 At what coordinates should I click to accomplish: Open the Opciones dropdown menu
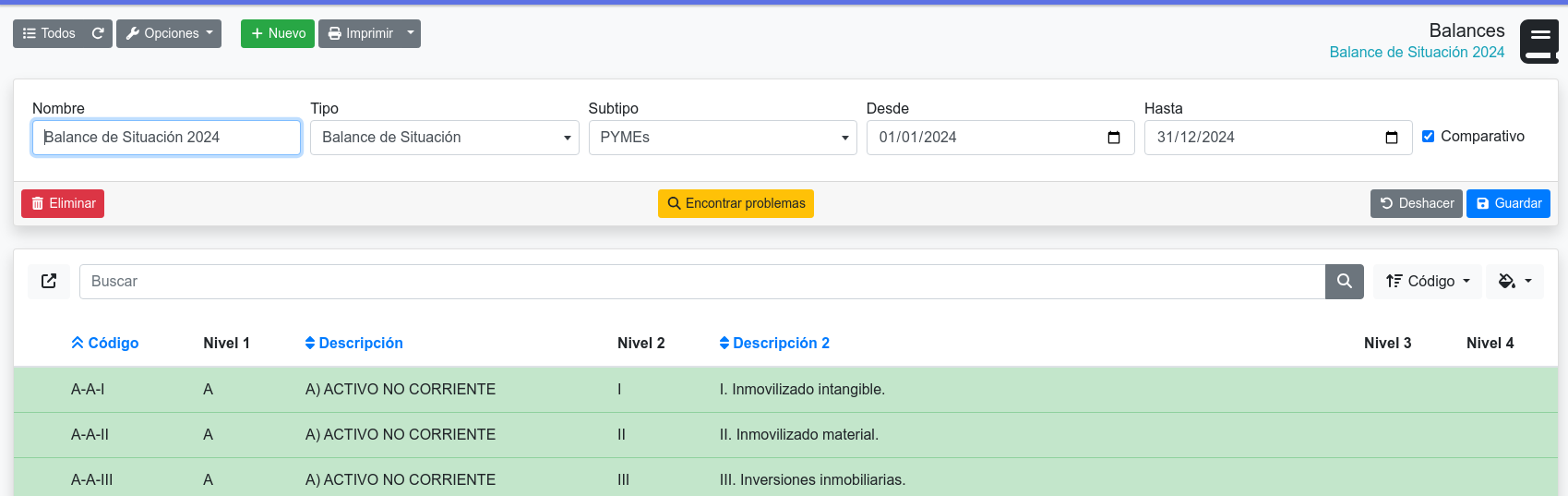tap(169, 33)
